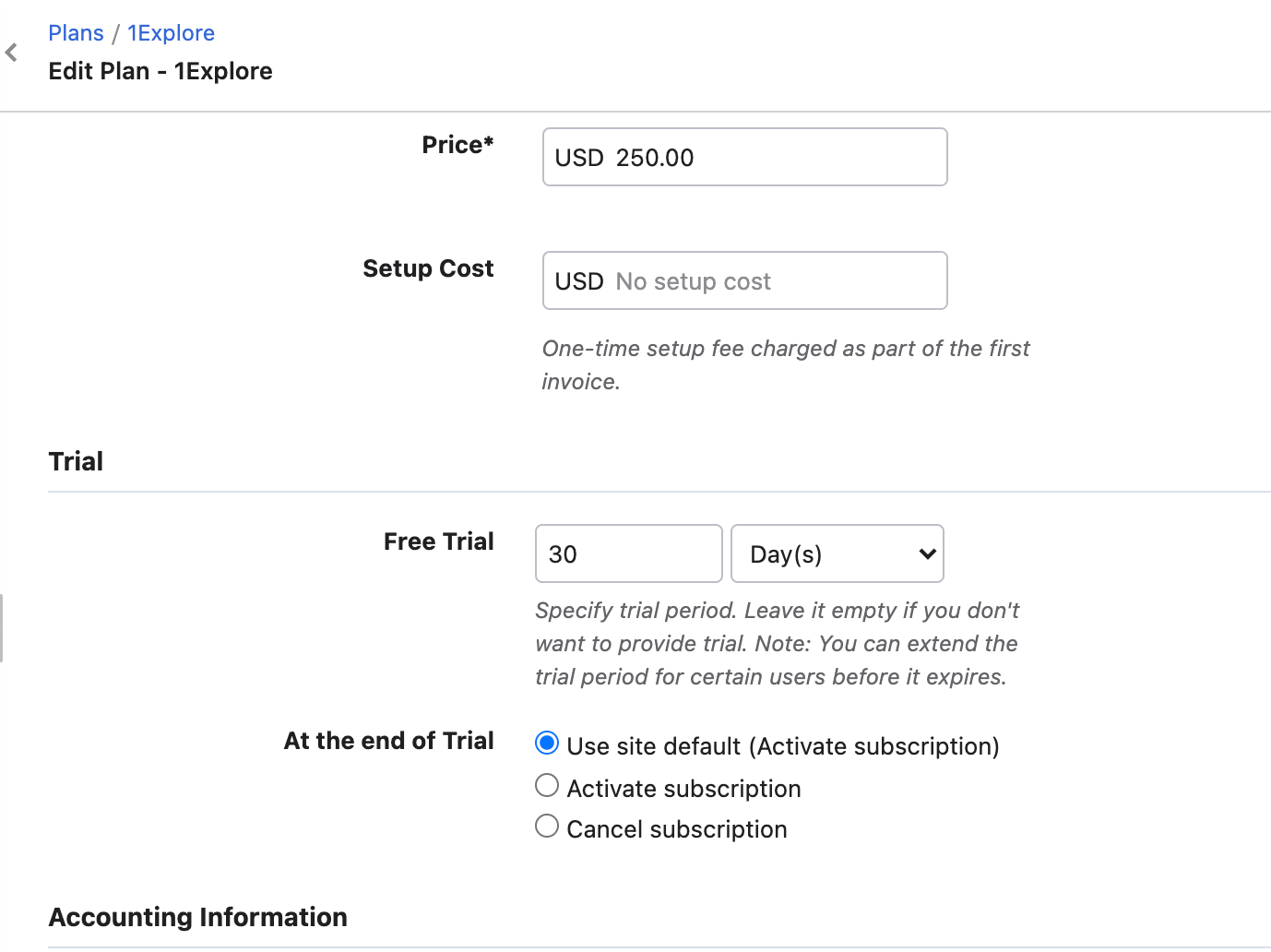Click the USD prefix in Price field
The image size is (1271, 952).
[579, 158]
